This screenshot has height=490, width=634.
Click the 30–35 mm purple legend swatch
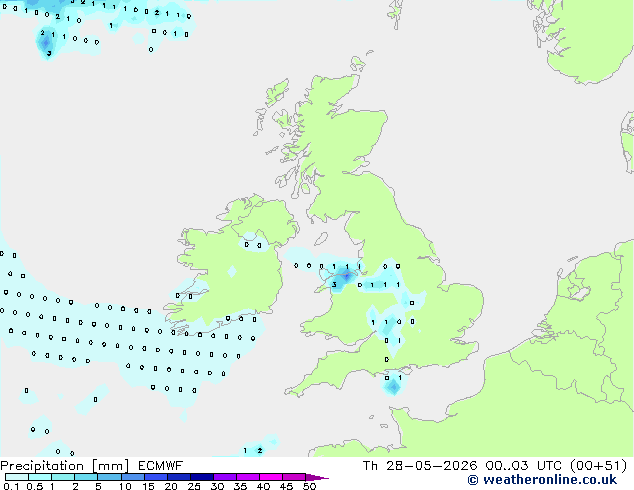tap(225, 477)
